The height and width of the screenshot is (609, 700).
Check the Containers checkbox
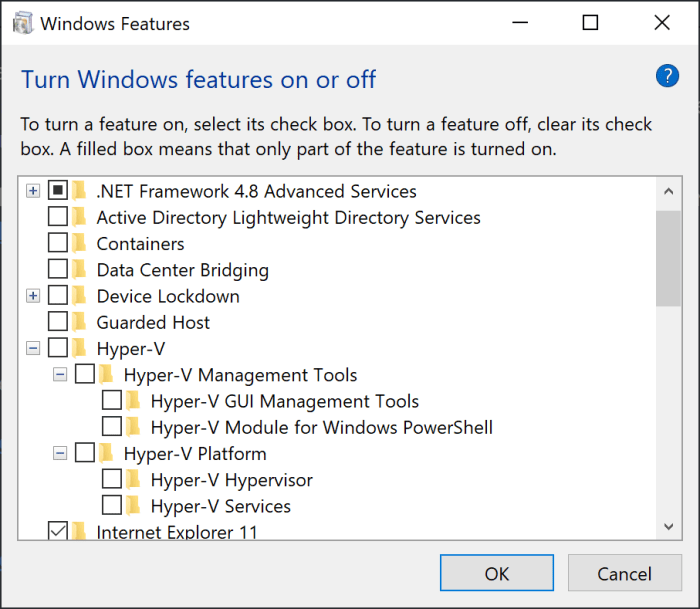[x=58, y=243]
